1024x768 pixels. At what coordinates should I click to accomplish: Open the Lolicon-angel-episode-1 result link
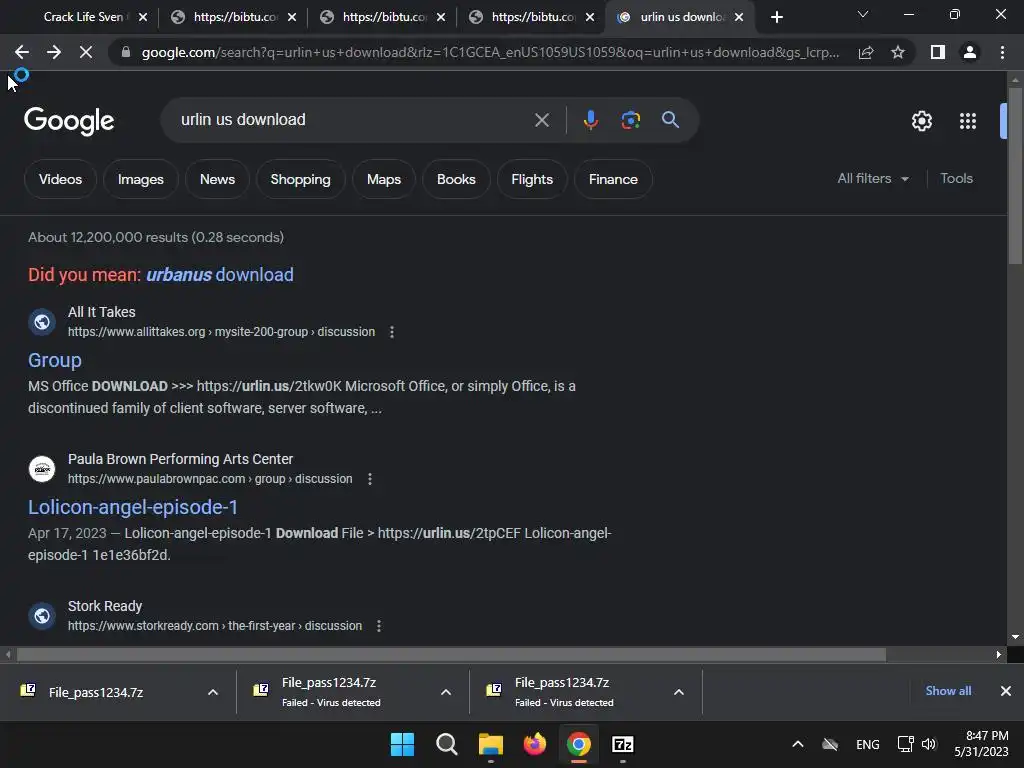[x=133, y=507]
